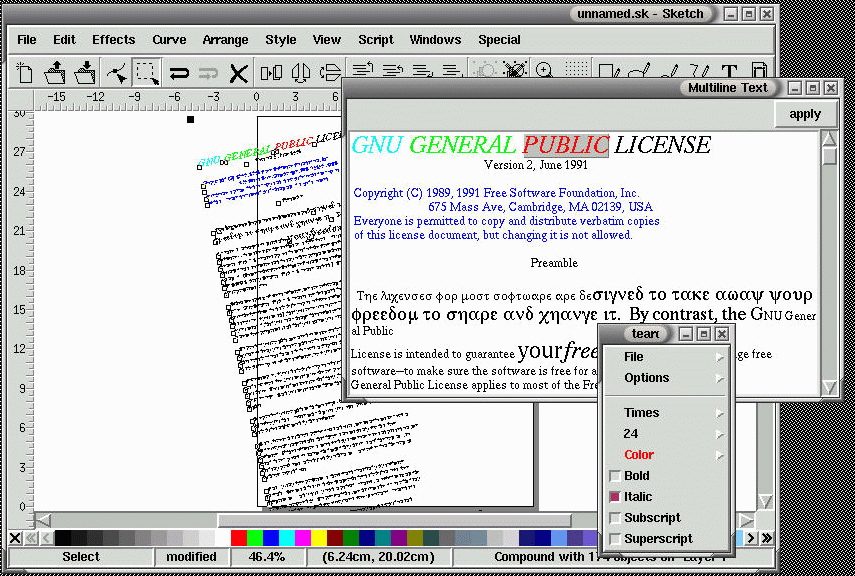Click the Preamble heading in text editor

[554, 263]
